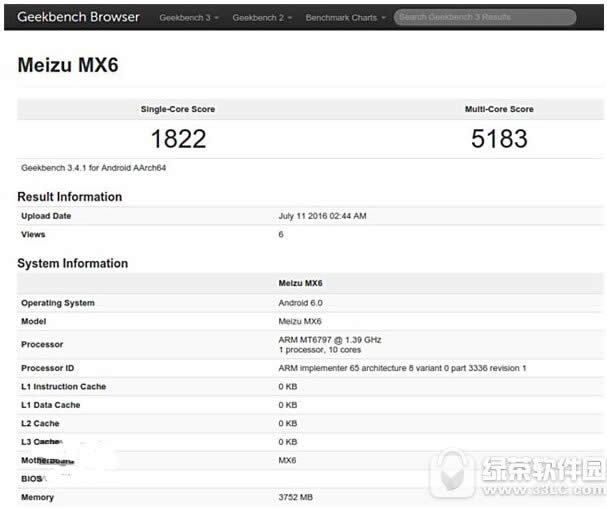Image resolution: width=607 pixels, height=509 pixels.
Task: Select the Processor ID row label
Action: tap(48, 368)
